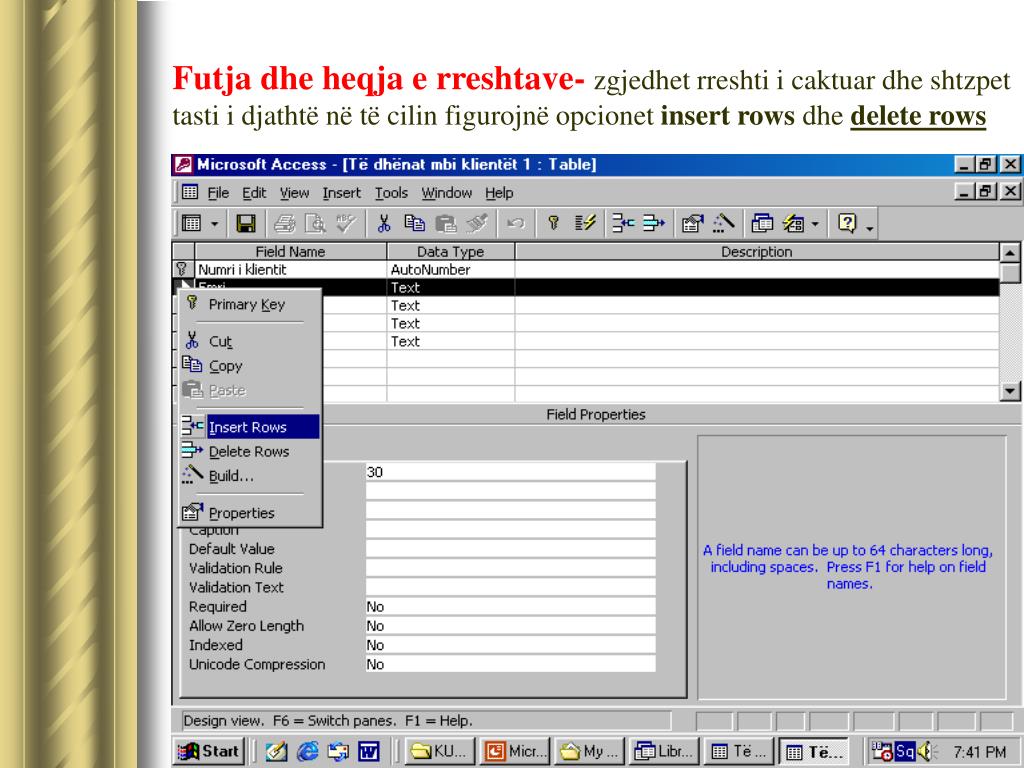Click the Microsoft Access title bar icon

(x=184, y=165)
